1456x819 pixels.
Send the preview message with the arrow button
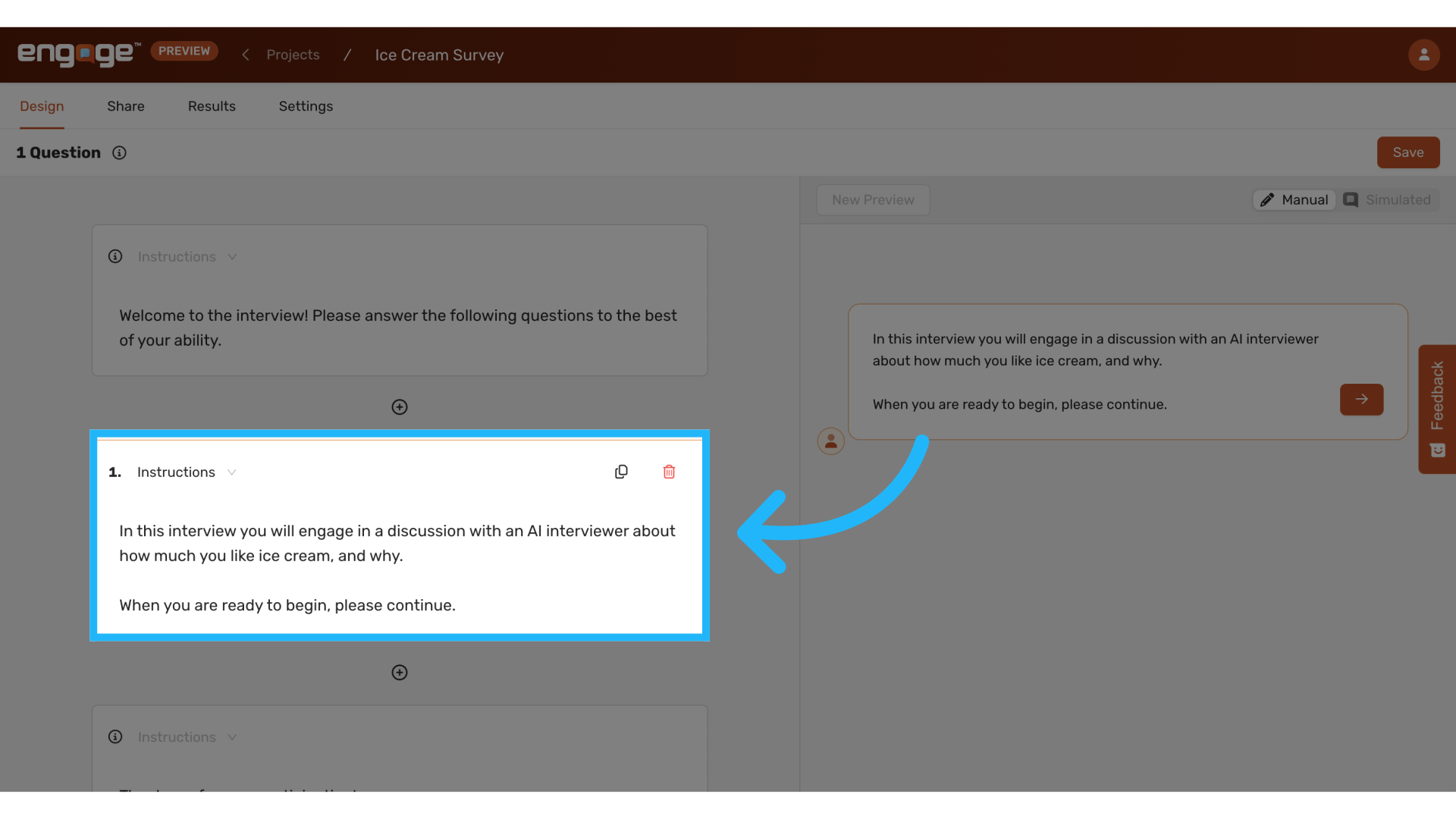1361,400
